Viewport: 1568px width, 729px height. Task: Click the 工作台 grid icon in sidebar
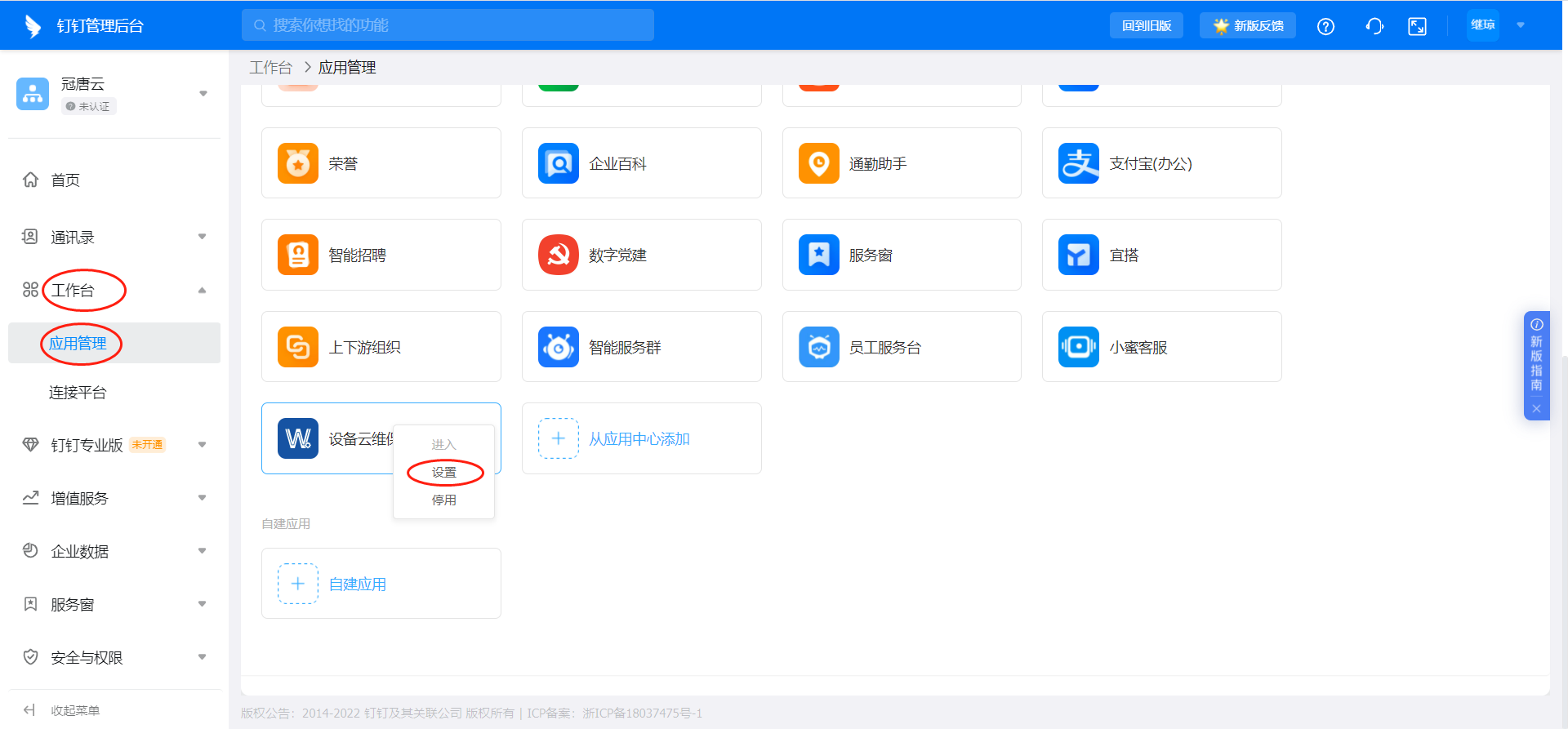click(30, 290)
